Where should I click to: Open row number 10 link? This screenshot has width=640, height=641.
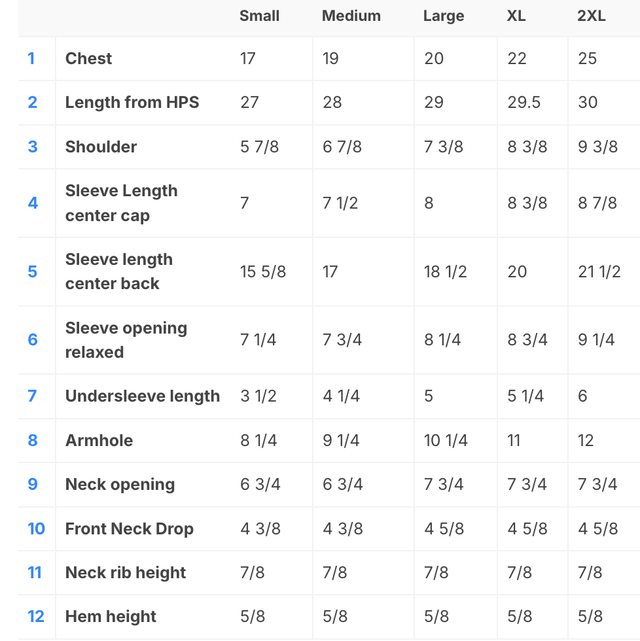pos(36,528)
